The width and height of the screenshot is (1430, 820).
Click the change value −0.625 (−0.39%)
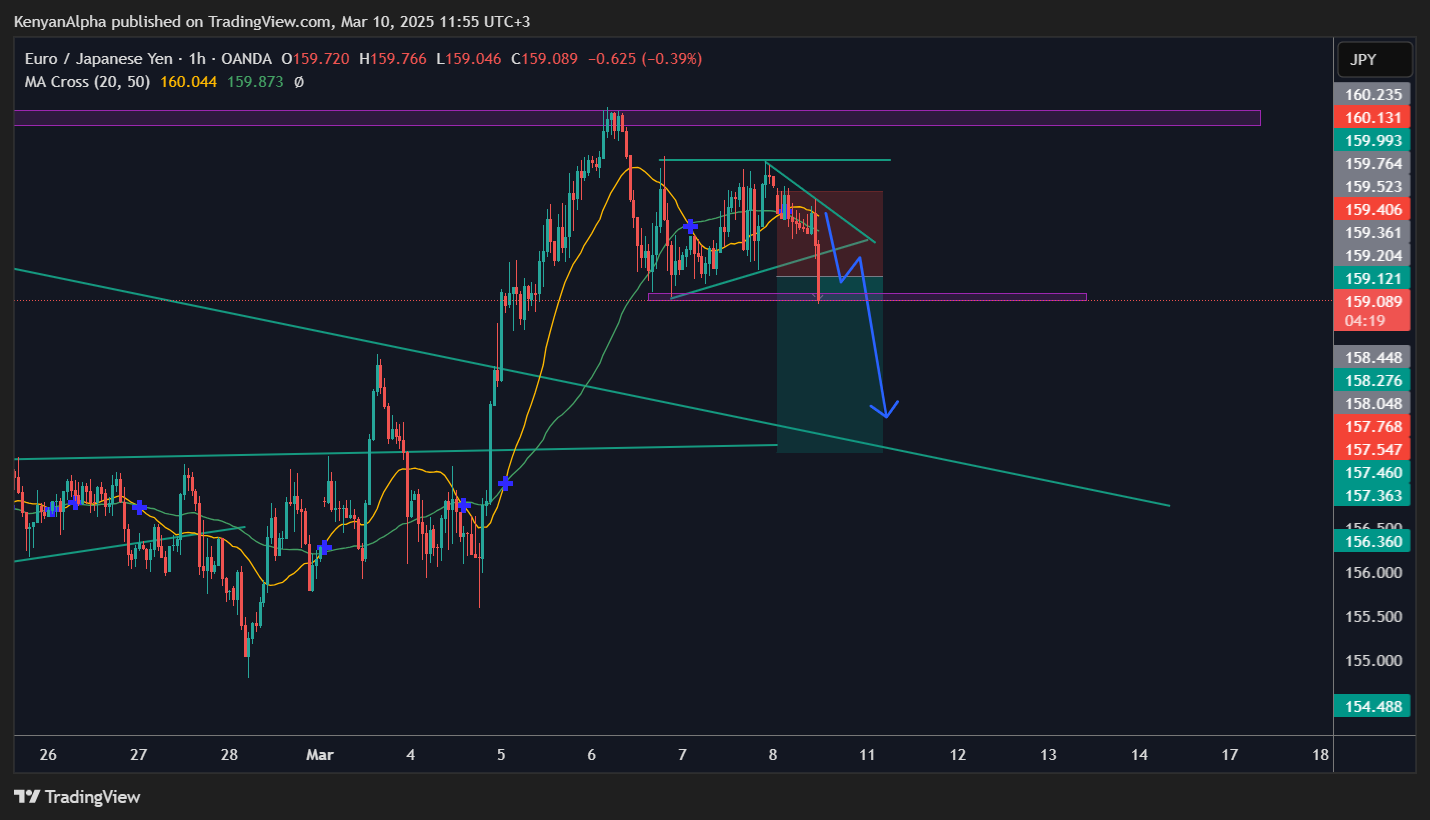tap(644, 59)
